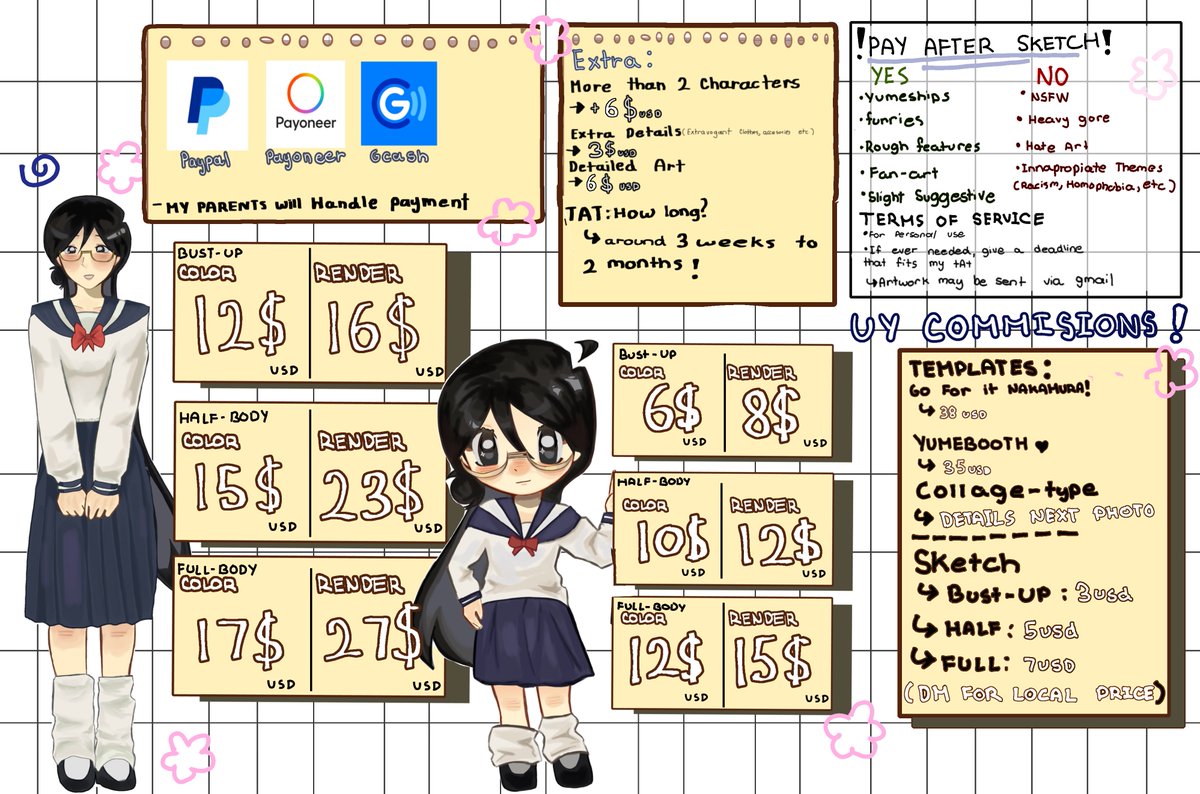1200x794 pixels.
Task: Click "Innapropiate Themes" in the NO list
Action: point(1090,168)
